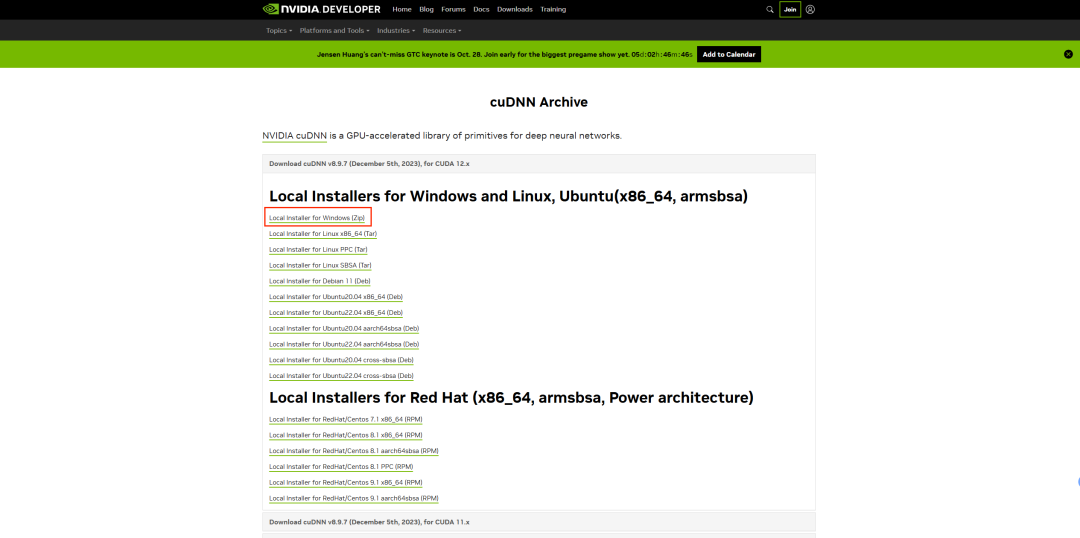
Task: Download Local Installer for Debian 11 (Deb)
Action: (x=320, y=281)
